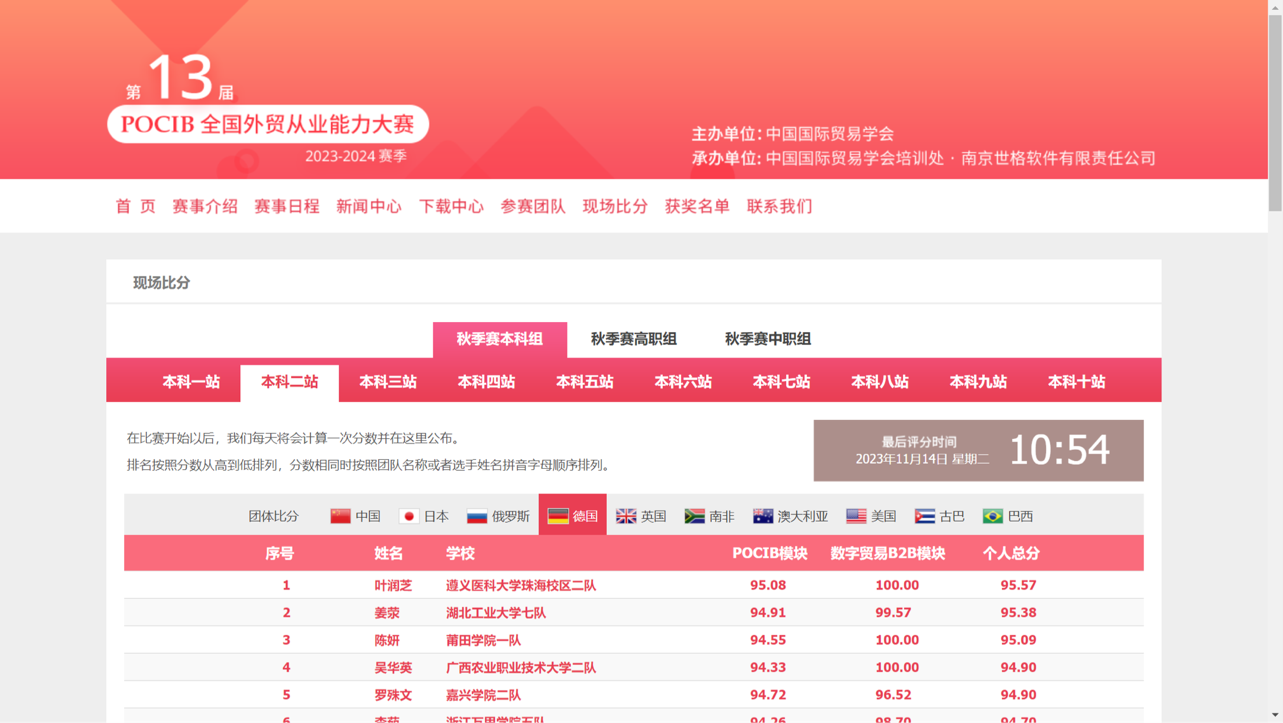Click the Cuba flag icon
Screen dimensions: 1283x723
tap(925, 516)
